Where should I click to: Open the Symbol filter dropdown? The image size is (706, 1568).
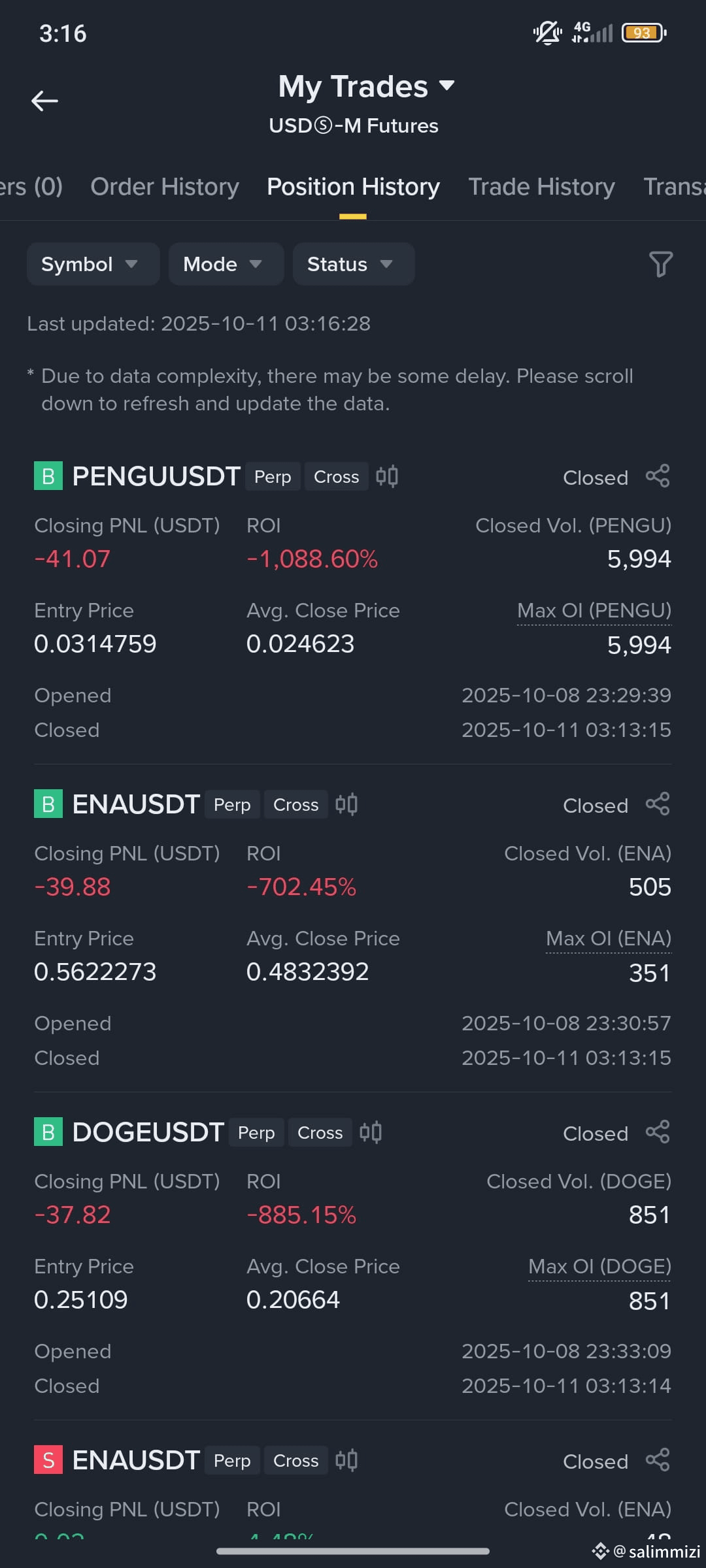(93, 264)
